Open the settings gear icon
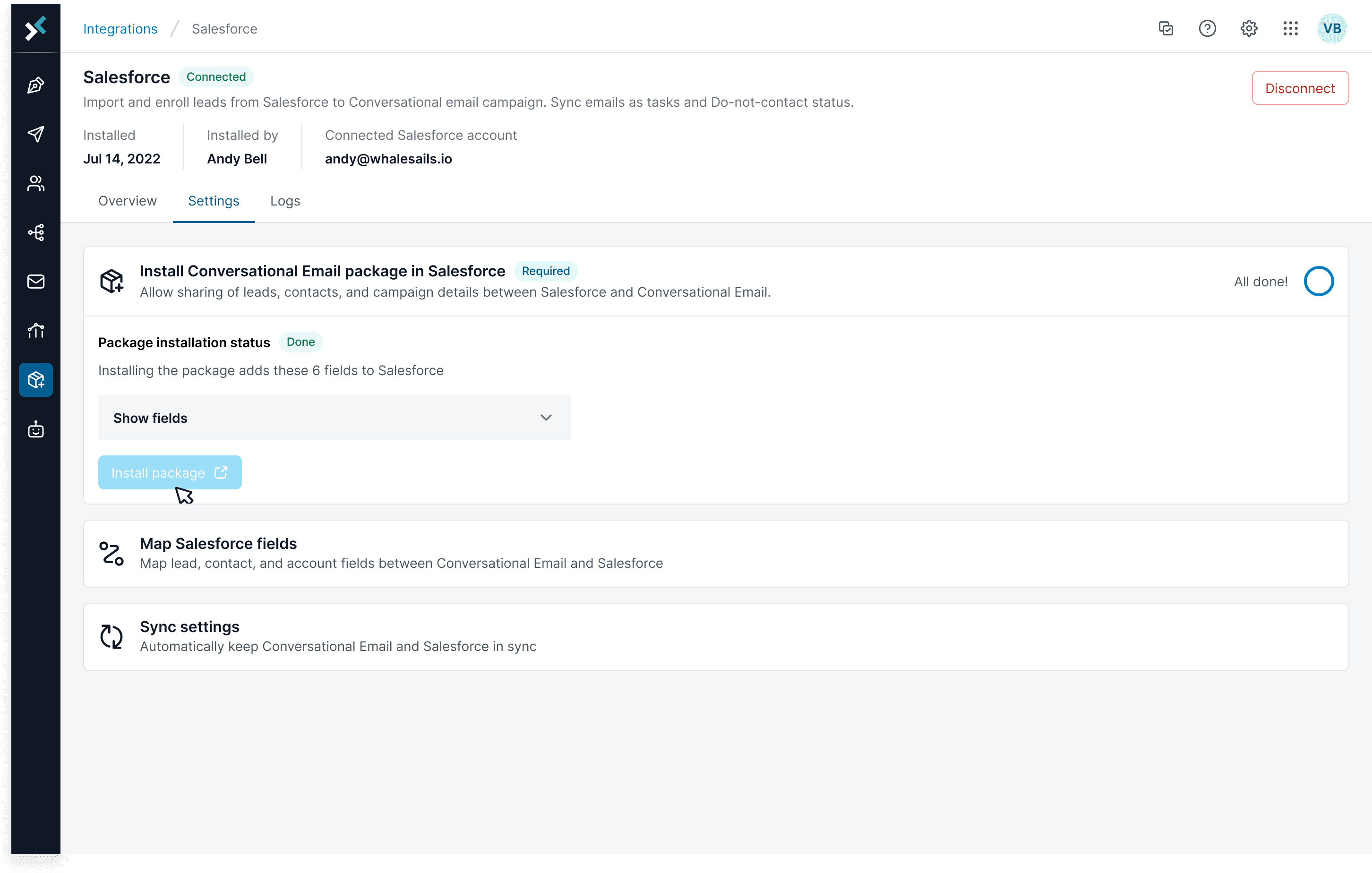 1249,28
